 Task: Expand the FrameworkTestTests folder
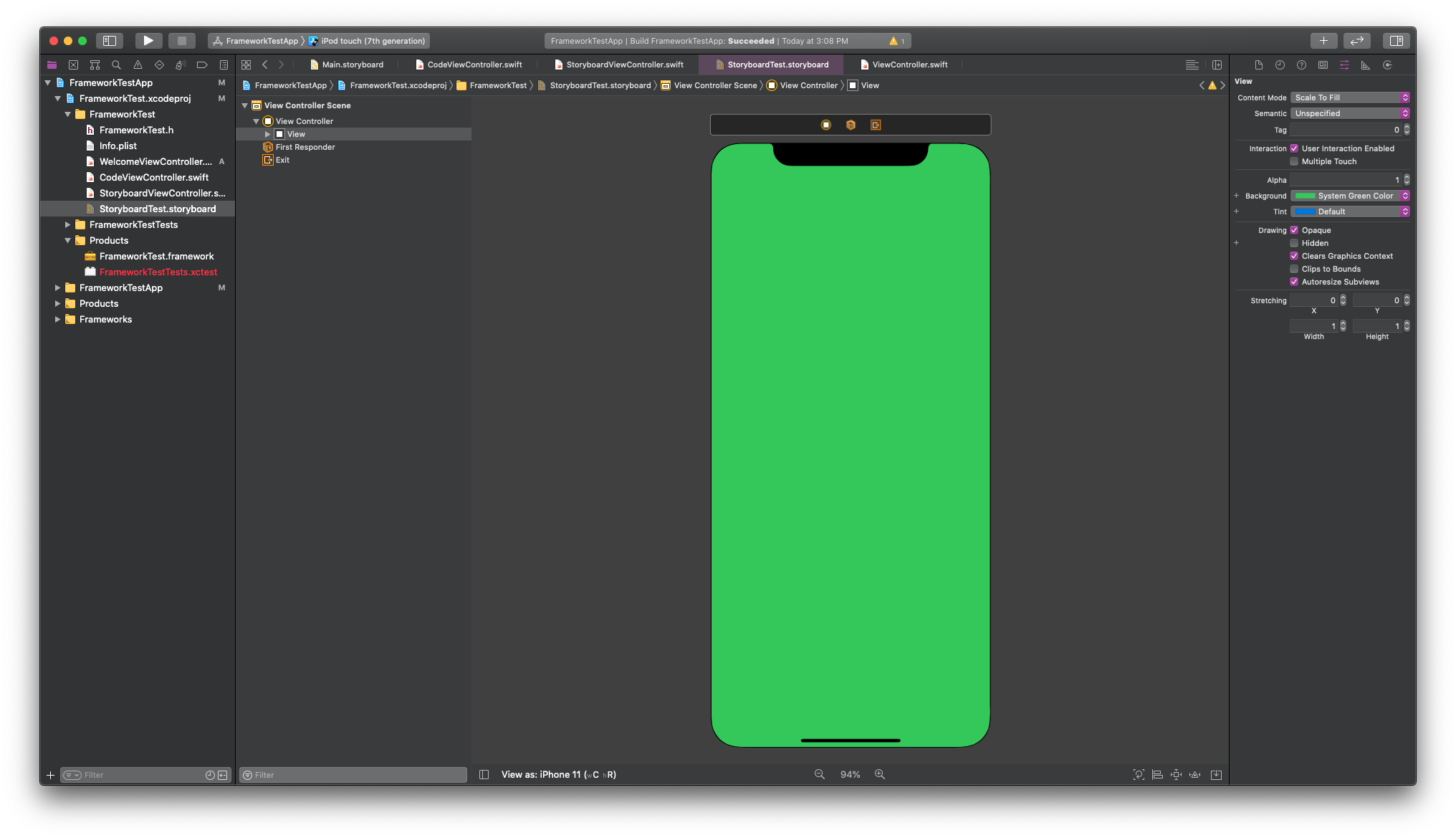67,224
